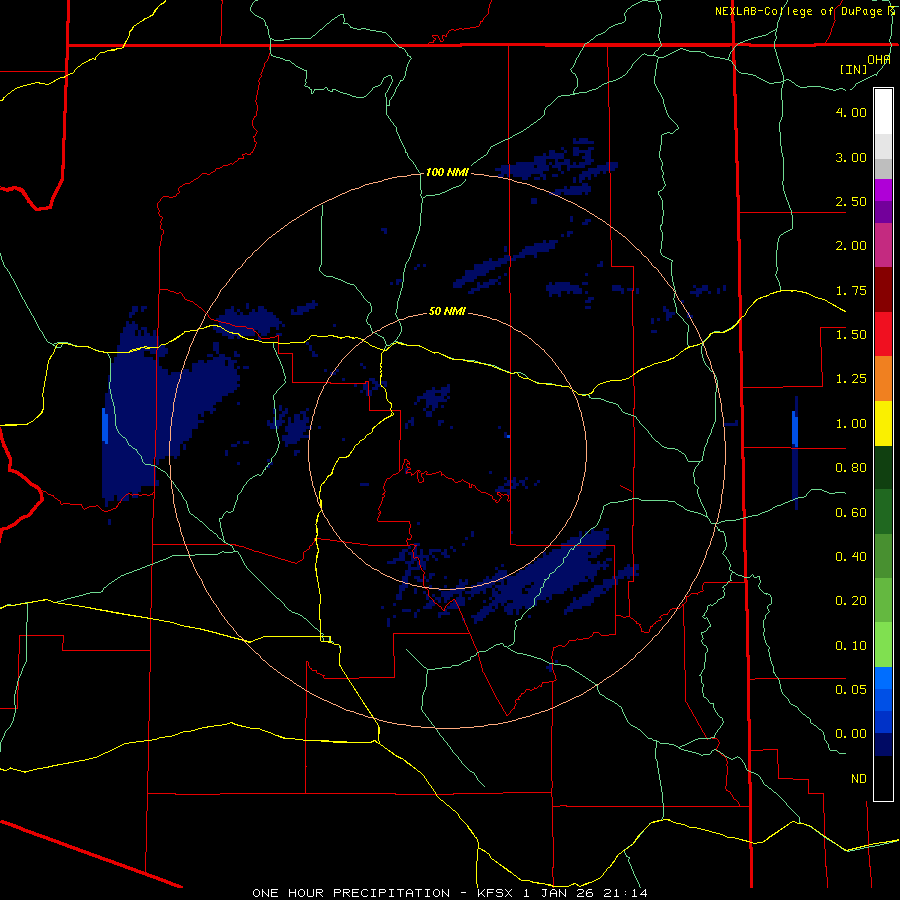
Task: Select the dark red 1.75 legend band
Action: [883, 290]
